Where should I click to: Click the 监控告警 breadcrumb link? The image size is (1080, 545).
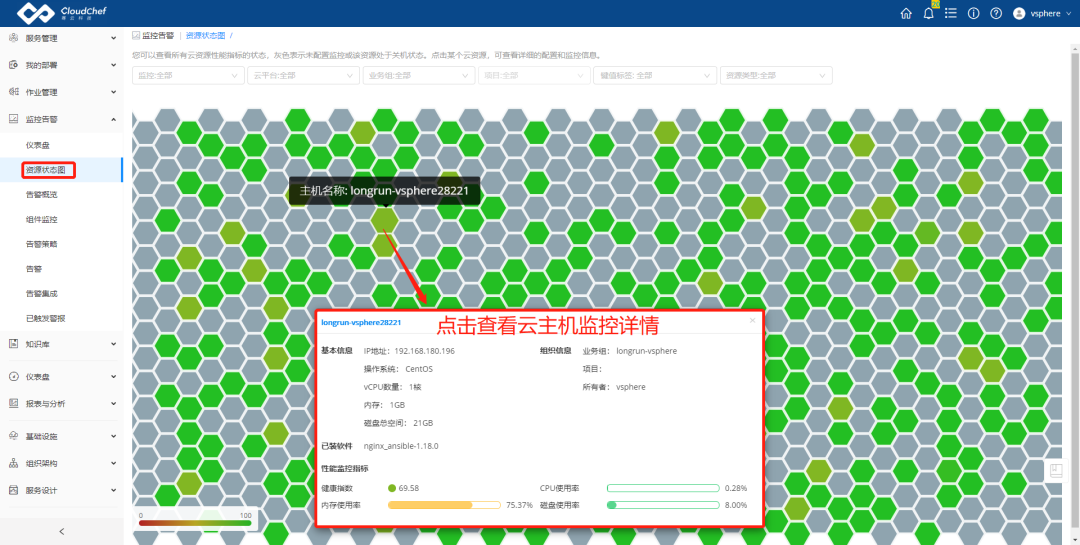158,35
